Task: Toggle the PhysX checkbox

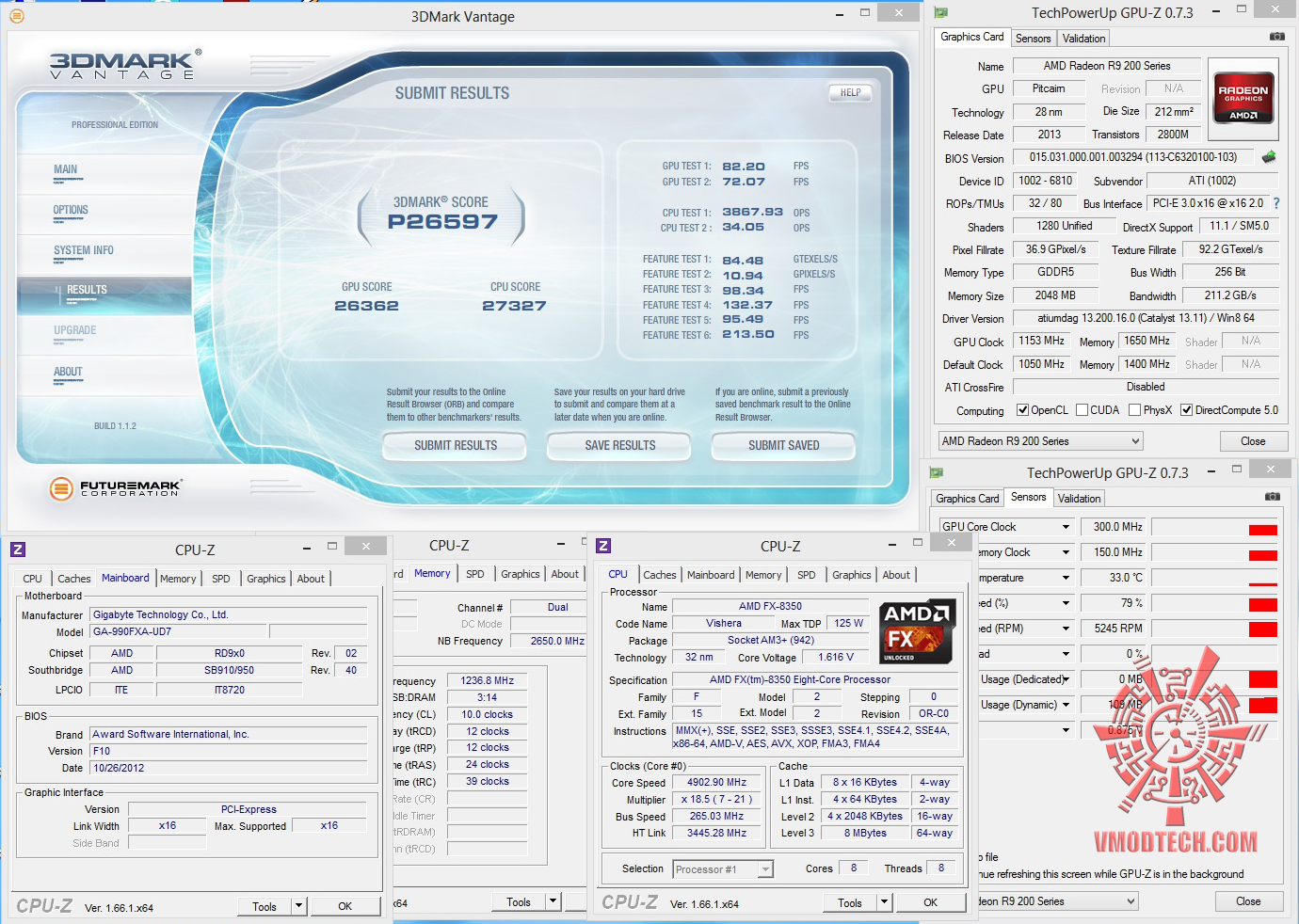Action: point(1134,410)
